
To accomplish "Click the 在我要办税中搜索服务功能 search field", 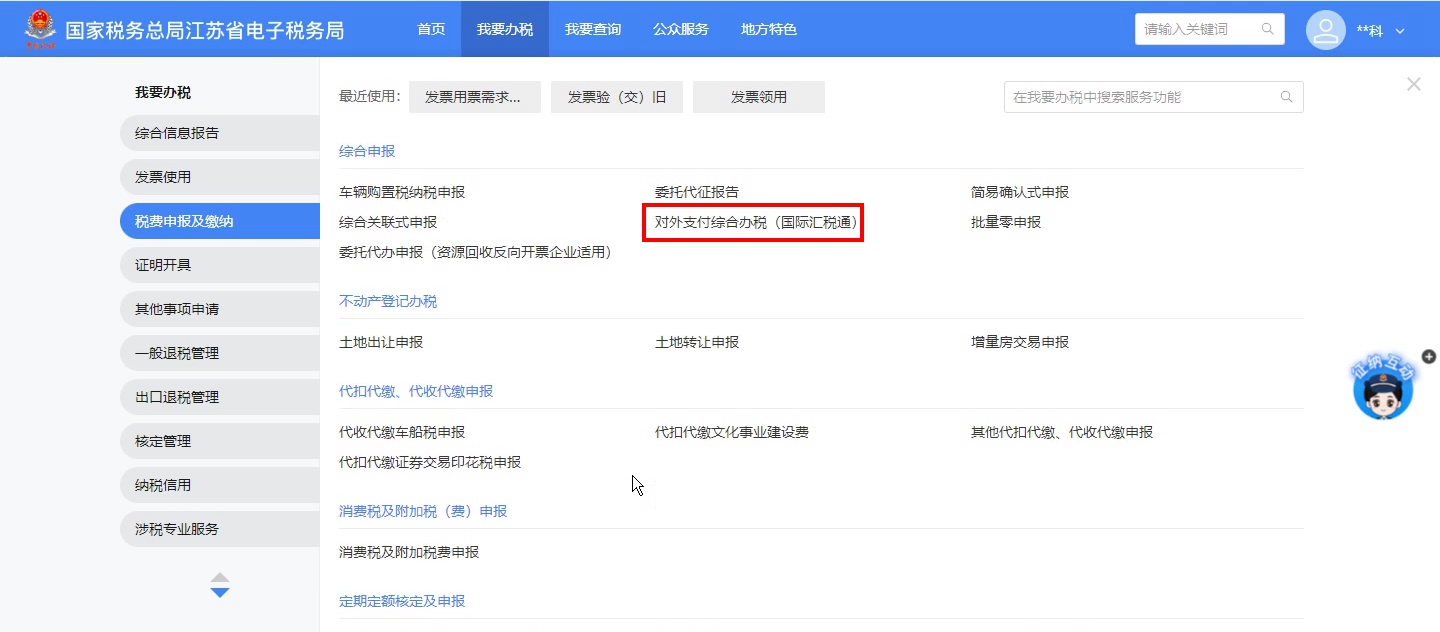I will (1140, 97).
